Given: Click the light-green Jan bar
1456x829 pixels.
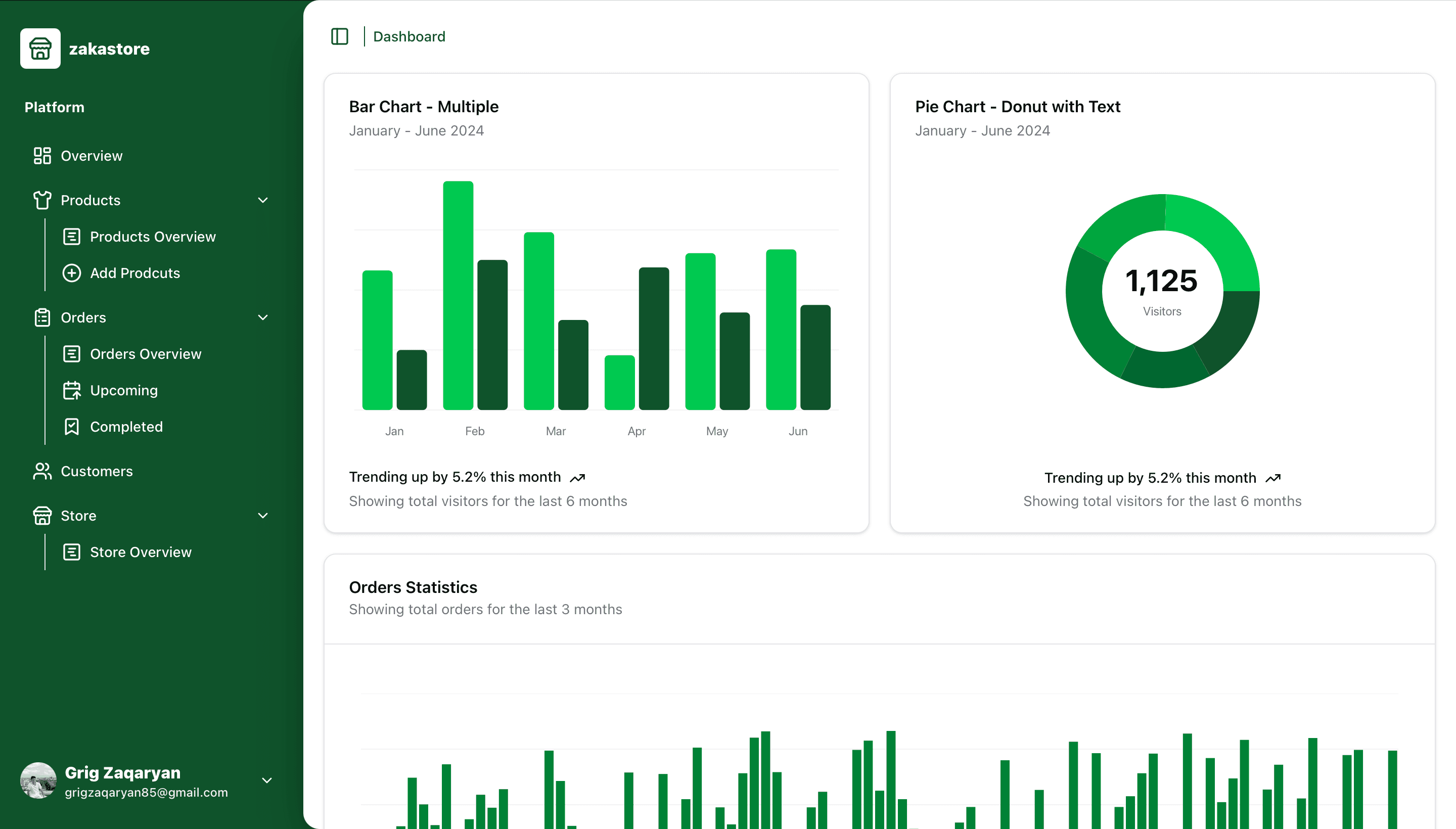Looking at the screenshot, I should [377, 340].
